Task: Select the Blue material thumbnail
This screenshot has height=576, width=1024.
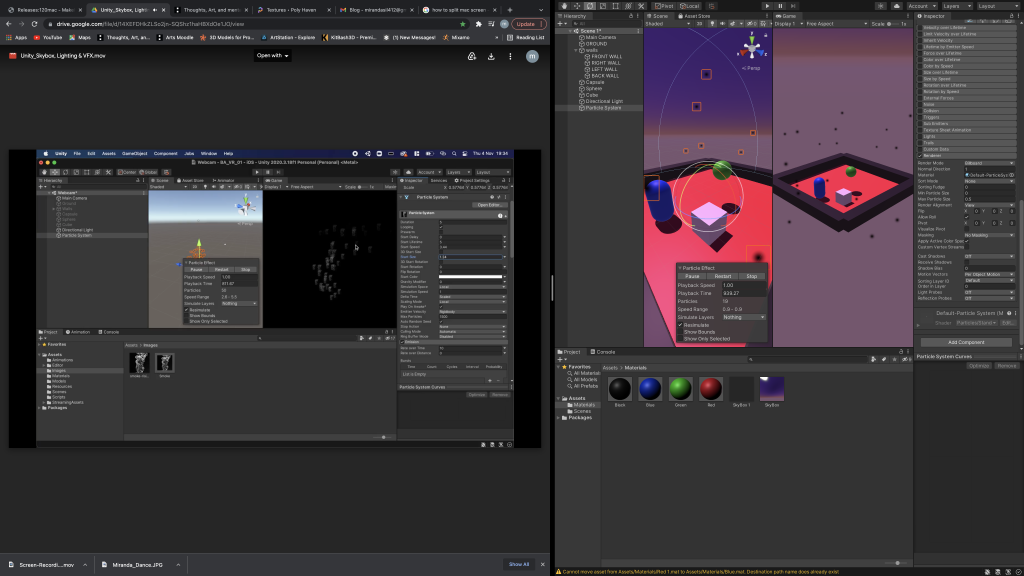Action: tap(649, 389)
